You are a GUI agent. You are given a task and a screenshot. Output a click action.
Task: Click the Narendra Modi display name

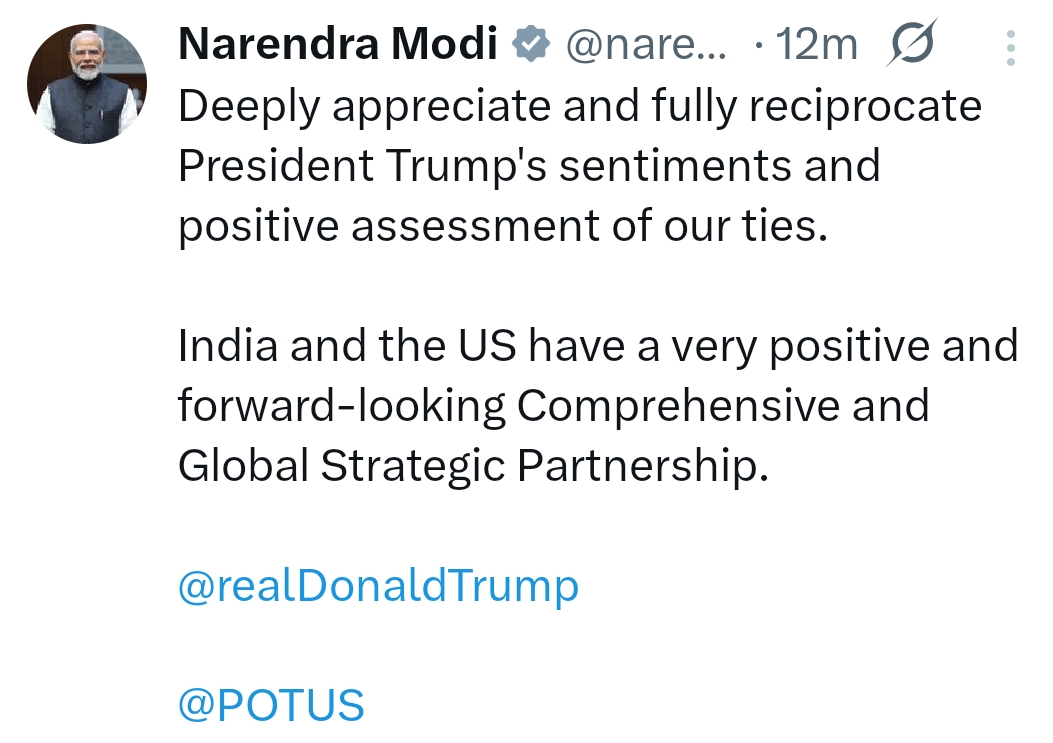click(338, 44)
